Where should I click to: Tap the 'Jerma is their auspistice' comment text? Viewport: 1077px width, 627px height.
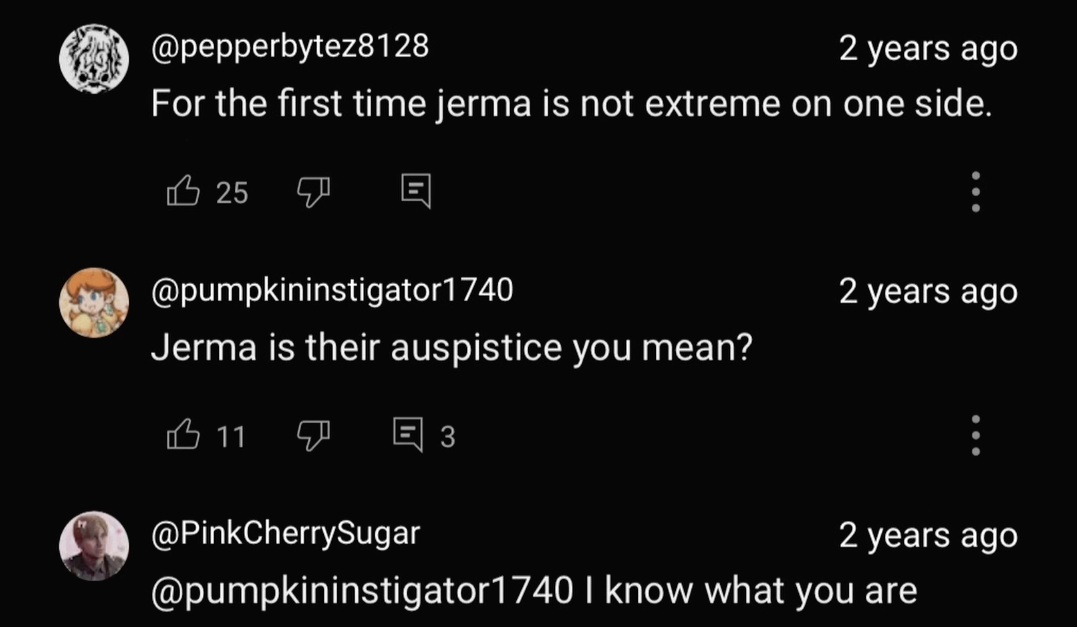(x=451, y=347)
